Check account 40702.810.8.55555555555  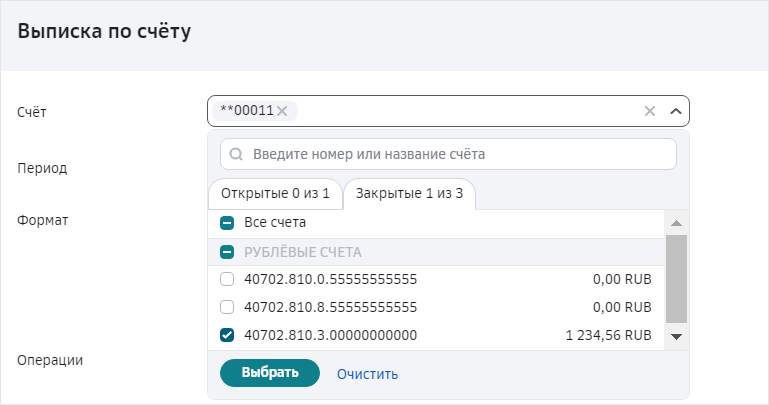pyautogui.click(x=227, y=307)
